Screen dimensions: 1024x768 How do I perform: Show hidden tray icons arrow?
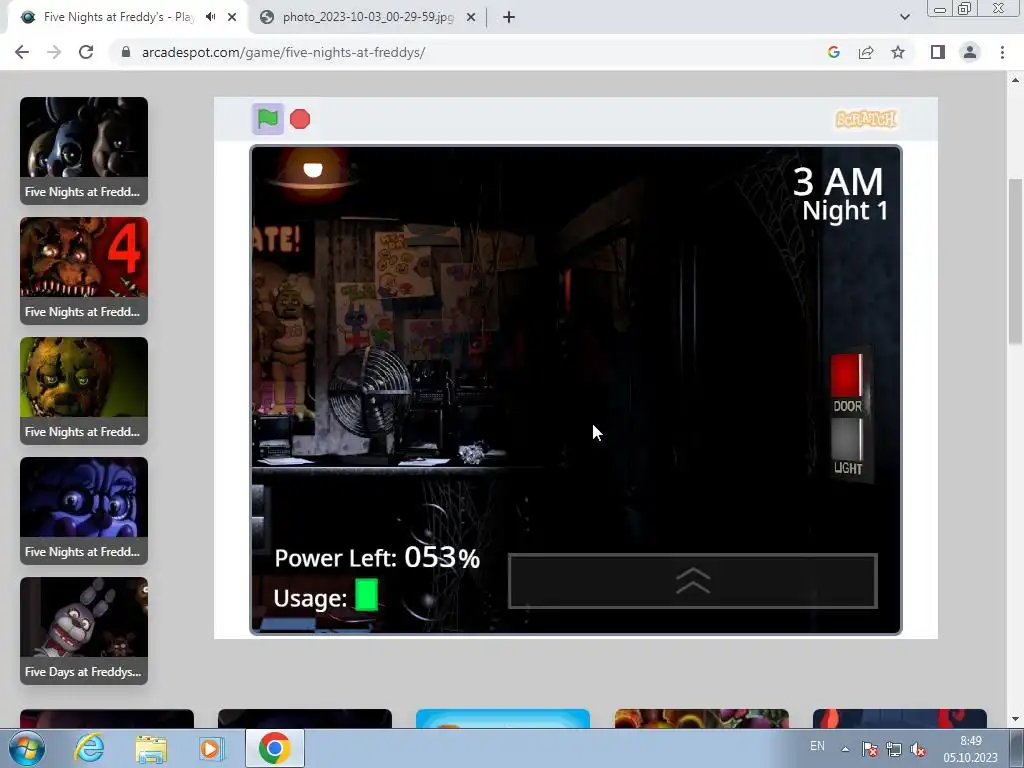[845, 749]
